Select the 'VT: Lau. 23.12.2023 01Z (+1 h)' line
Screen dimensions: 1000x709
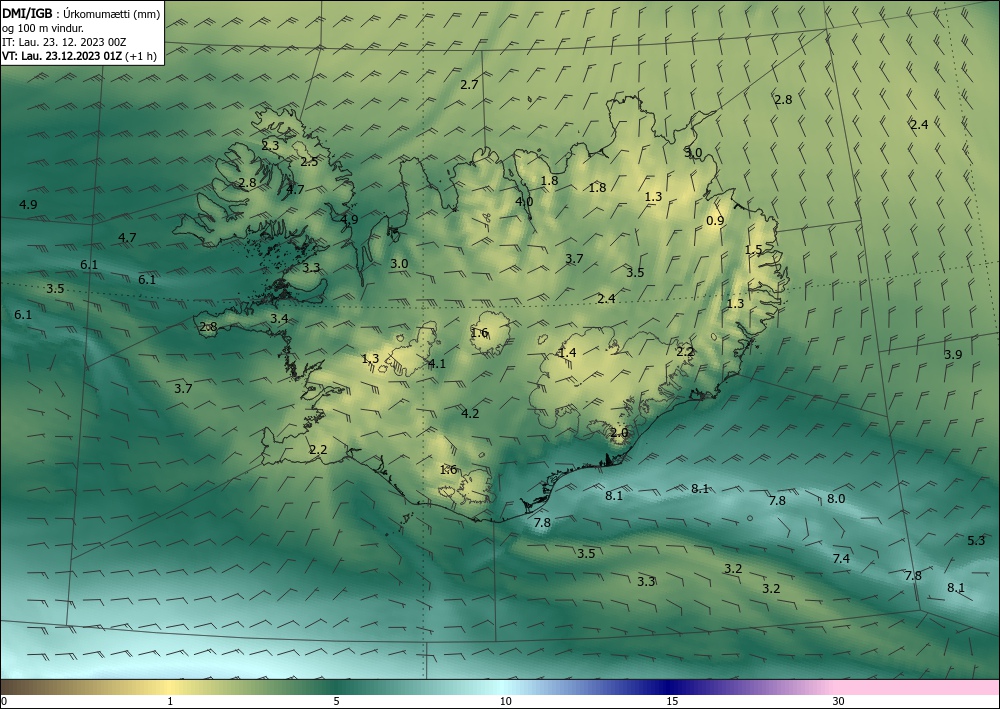79,56
